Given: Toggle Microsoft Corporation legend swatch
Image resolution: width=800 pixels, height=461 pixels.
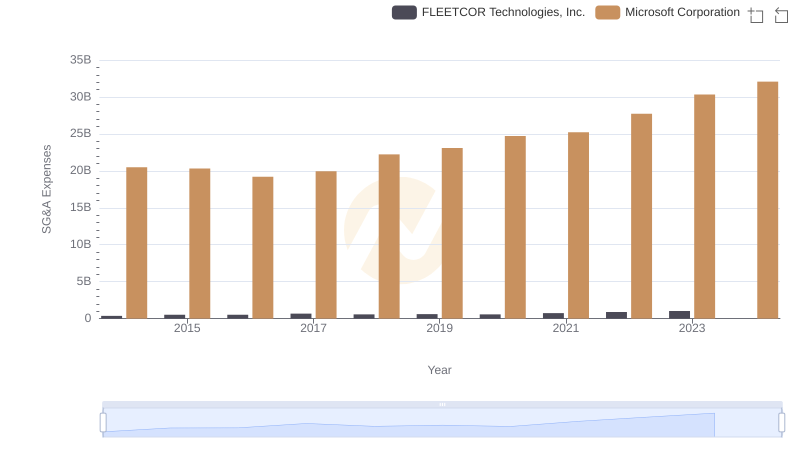Looking at the screenshot, I should tap(607, 12).
